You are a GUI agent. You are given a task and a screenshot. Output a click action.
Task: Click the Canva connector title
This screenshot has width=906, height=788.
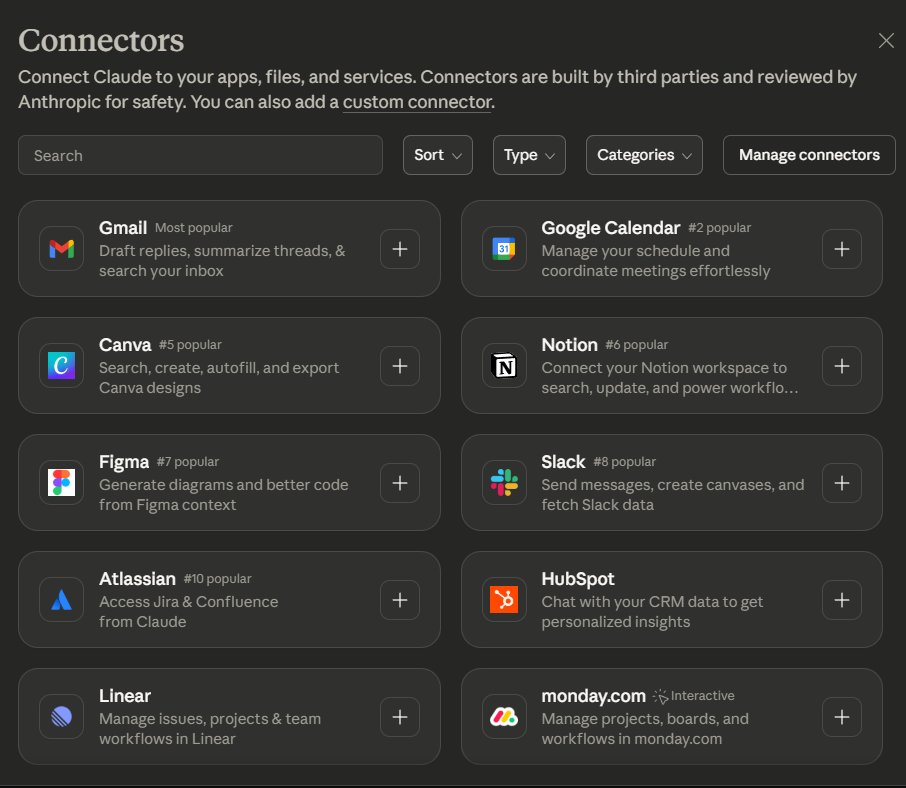(125, 345)
